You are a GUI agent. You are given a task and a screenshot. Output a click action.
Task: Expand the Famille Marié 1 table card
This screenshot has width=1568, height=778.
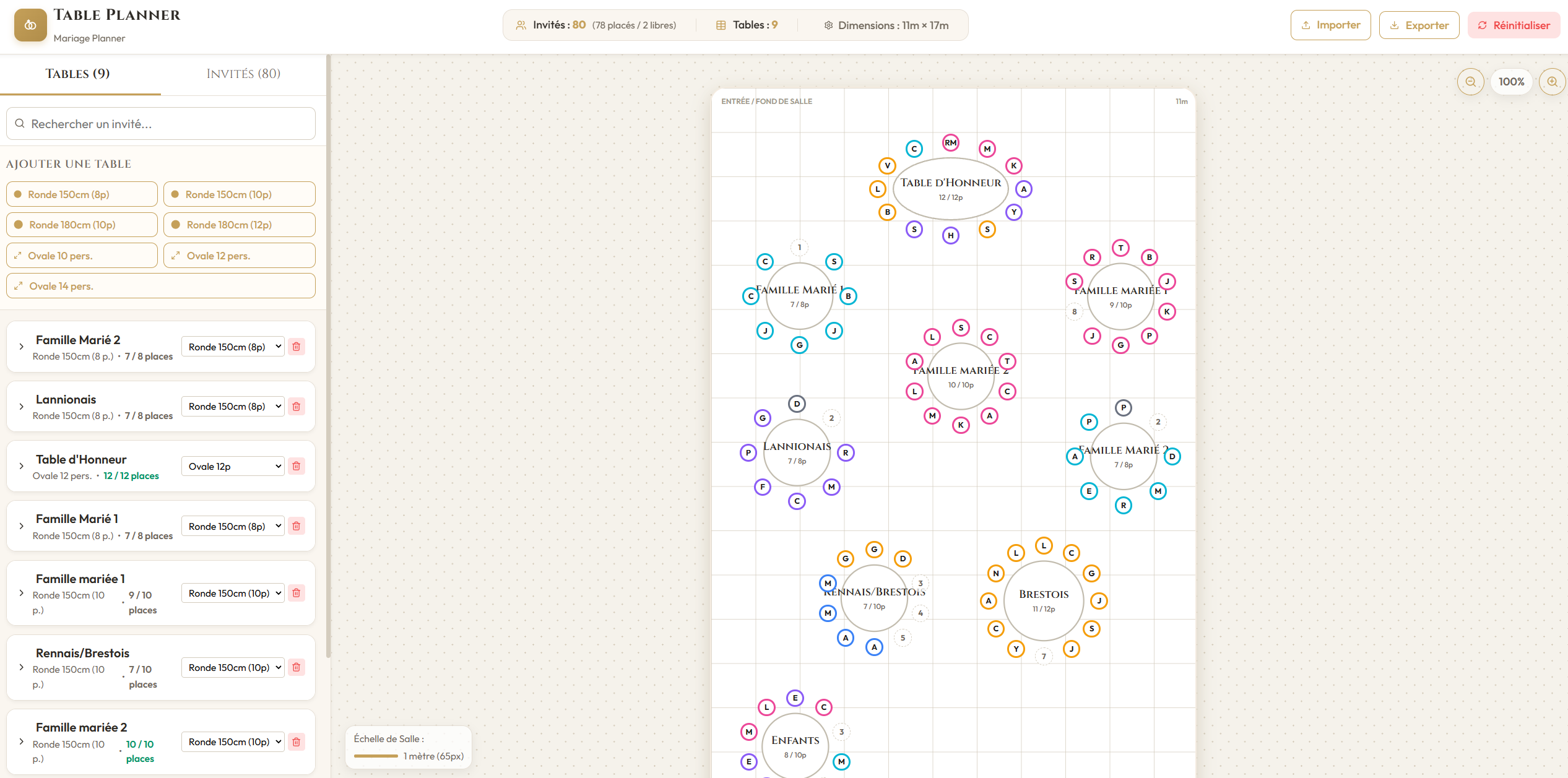pos(22,526)
